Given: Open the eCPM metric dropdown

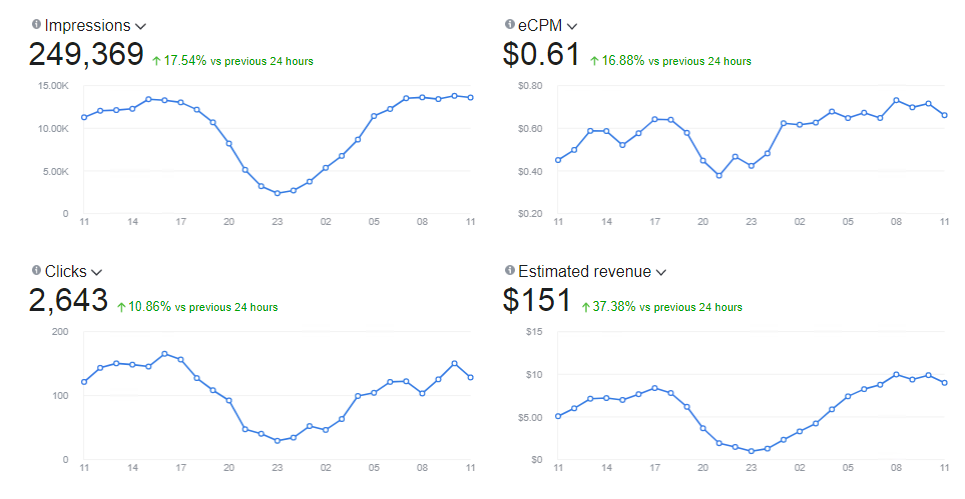Looking at the screenshot, I should pos(572,26).
